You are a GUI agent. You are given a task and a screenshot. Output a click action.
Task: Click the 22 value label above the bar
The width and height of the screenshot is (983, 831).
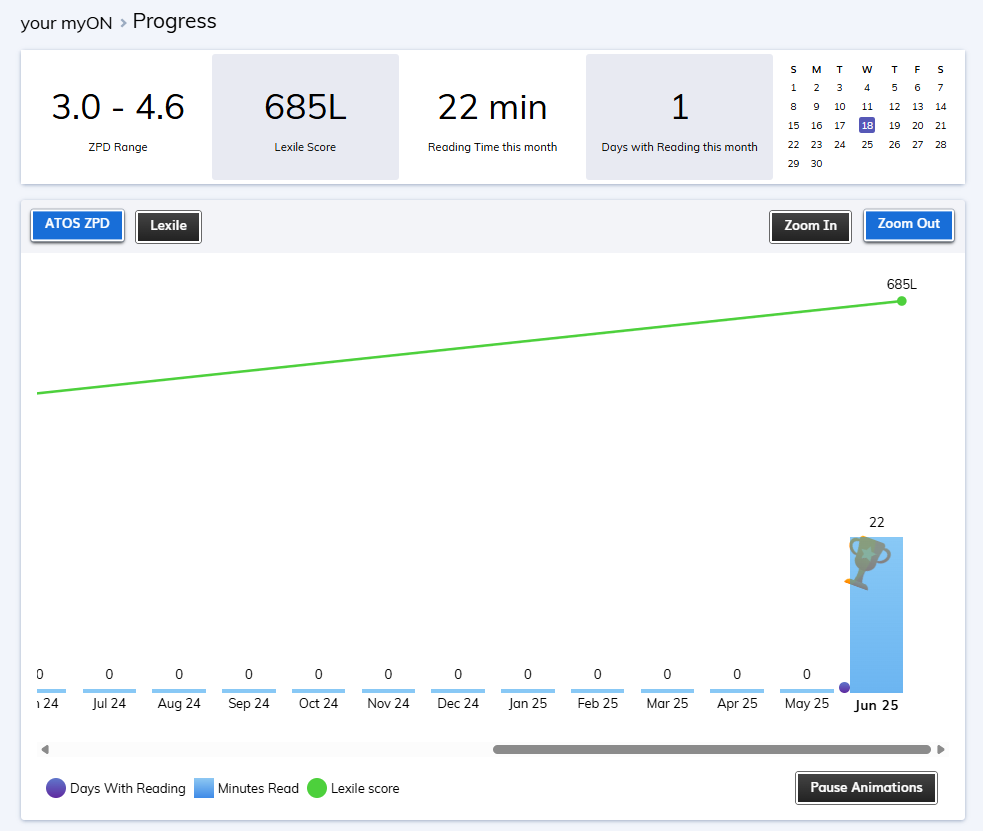coord(876,522)
